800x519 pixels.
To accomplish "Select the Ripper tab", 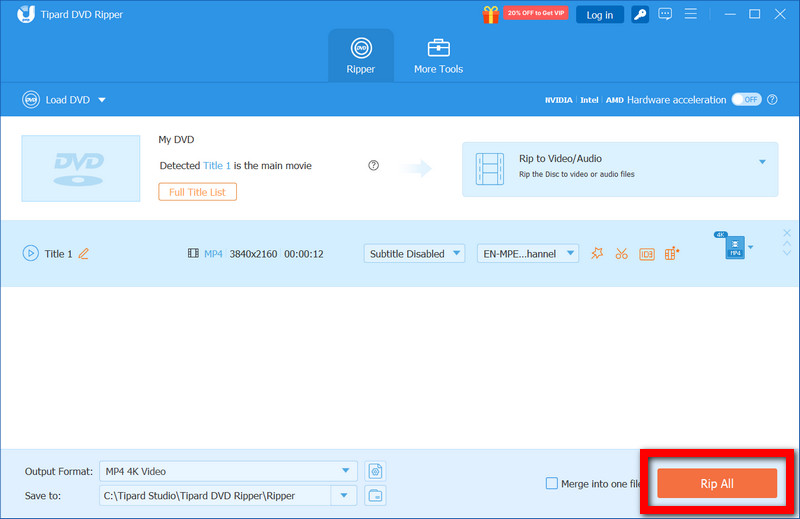I will click(361, 56).
